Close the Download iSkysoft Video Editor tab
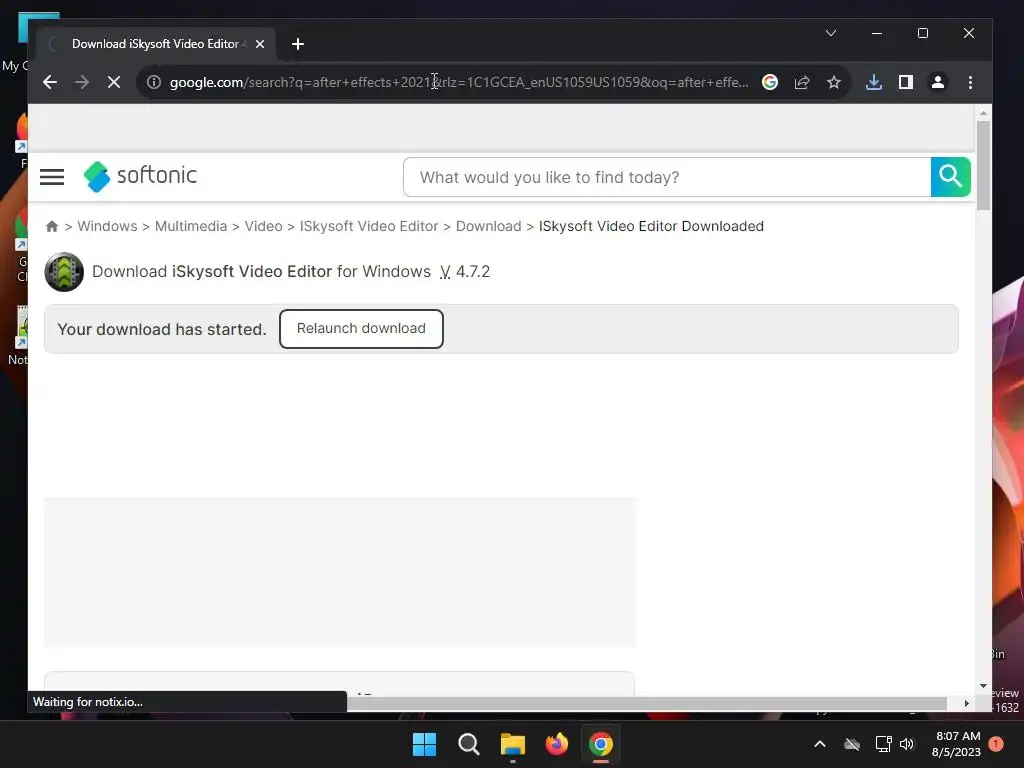This screenshot has width=1024, height=768. 260,44
